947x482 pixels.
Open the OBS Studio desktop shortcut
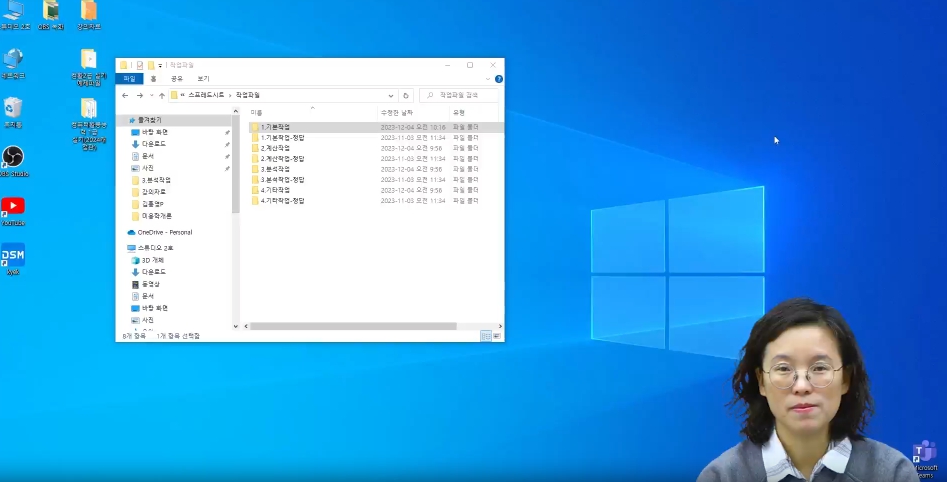[13, 158]
